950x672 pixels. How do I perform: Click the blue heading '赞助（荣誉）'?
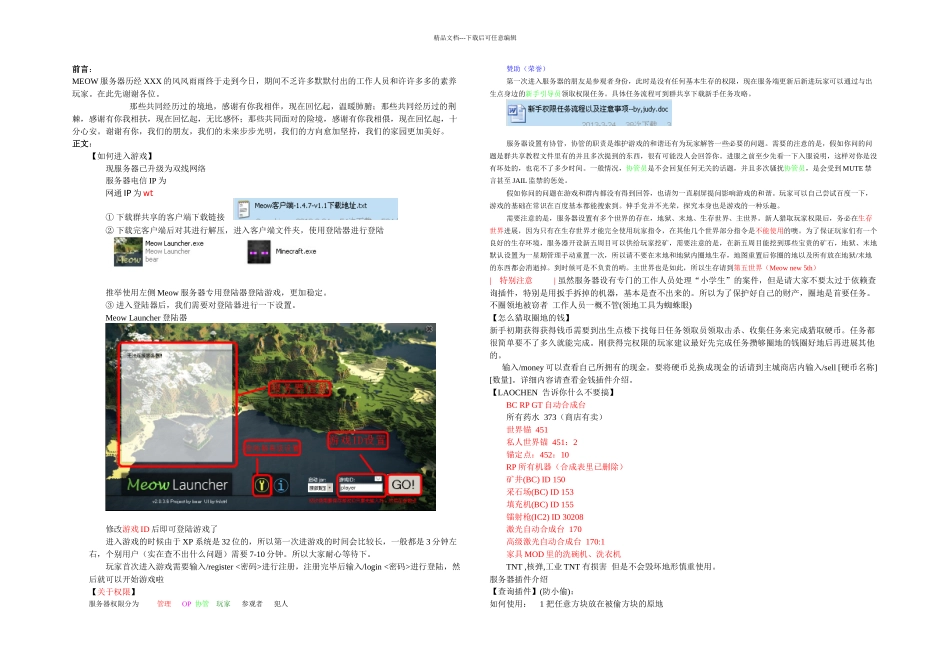coord(526,68)
